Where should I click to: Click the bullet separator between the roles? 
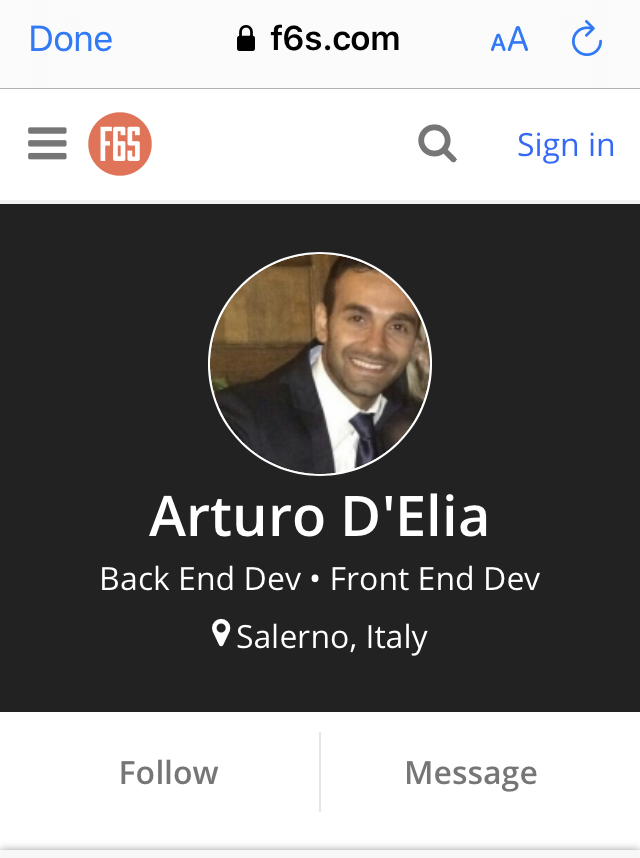tap(315, 579)
